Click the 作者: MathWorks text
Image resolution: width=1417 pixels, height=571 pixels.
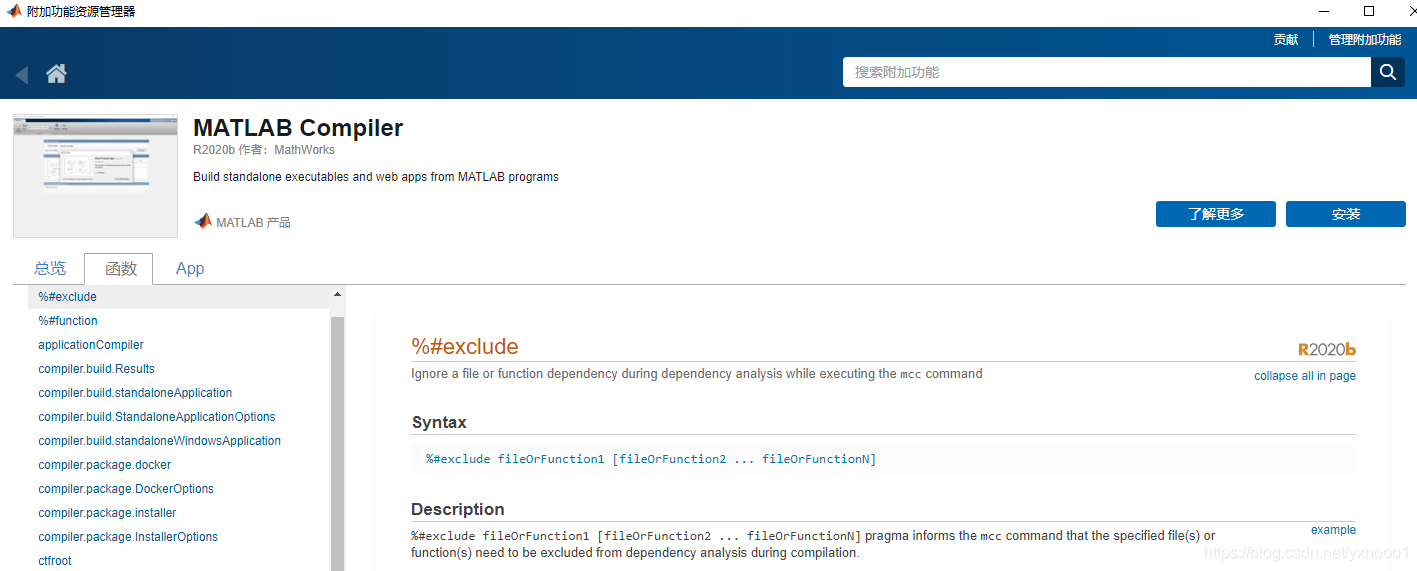(x=286, y=150)
